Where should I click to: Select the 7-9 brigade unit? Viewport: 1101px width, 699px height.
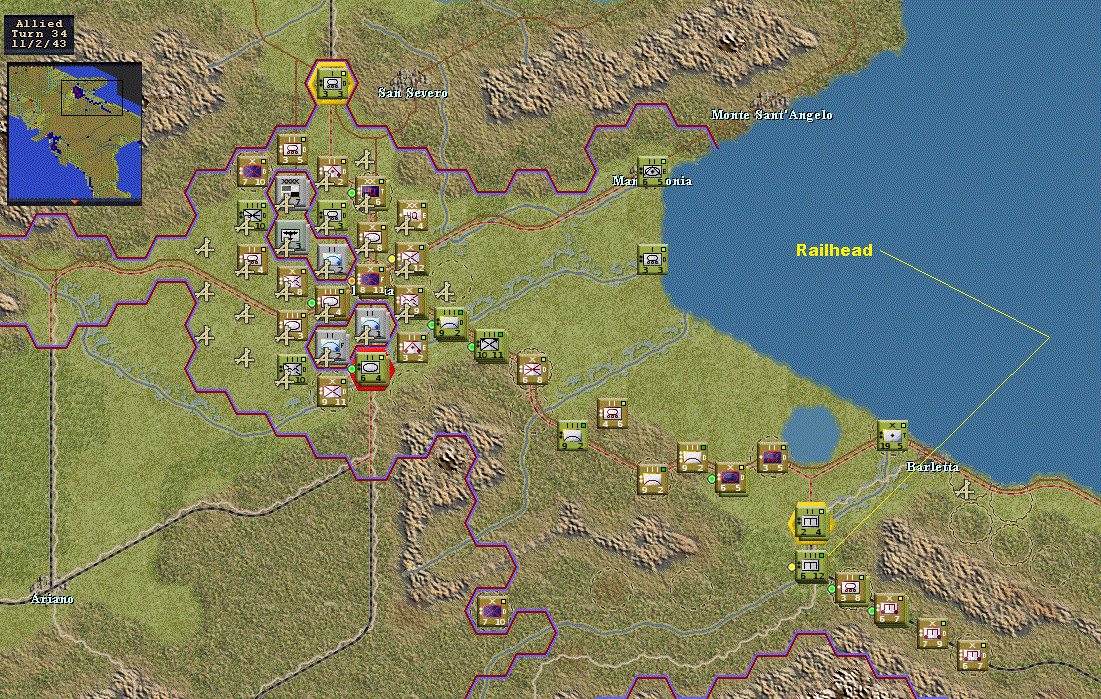point(933,633)
